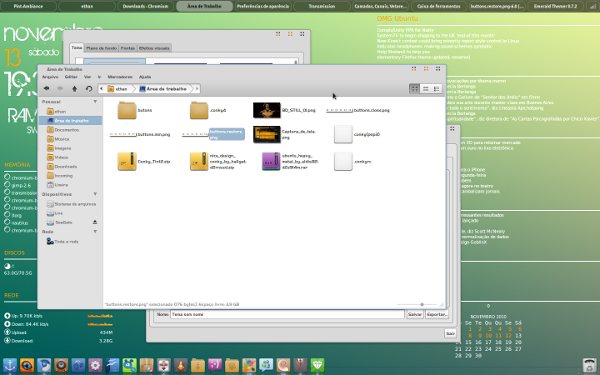This screenshot has width=600, height=375.
Task: Select the ubuntu heavy metal rar archive
Action: point(271,161)
